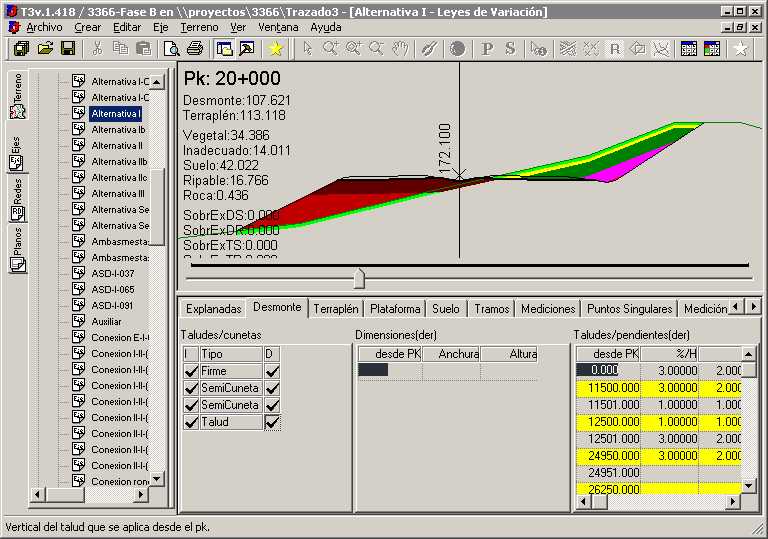The width and height of the screenshot is (768, 539).
Task: Open the Eje menu
Action: coord(160,27)
